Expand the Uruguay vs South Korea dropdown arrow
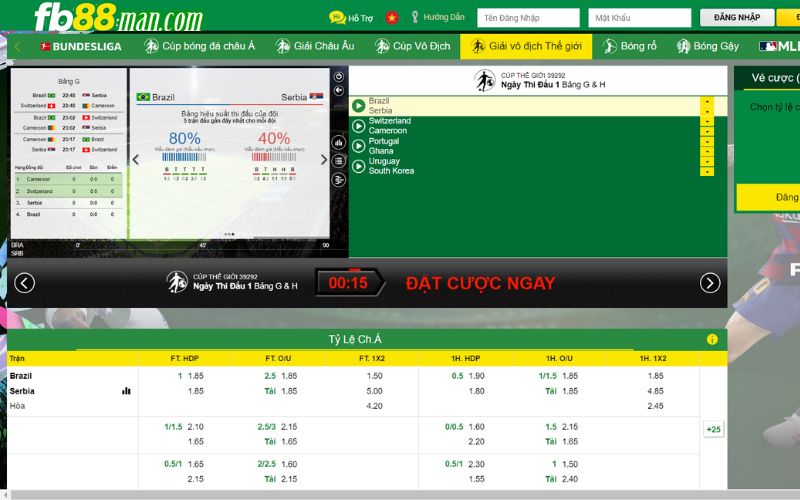800x500 pixels. click(707, 161)
